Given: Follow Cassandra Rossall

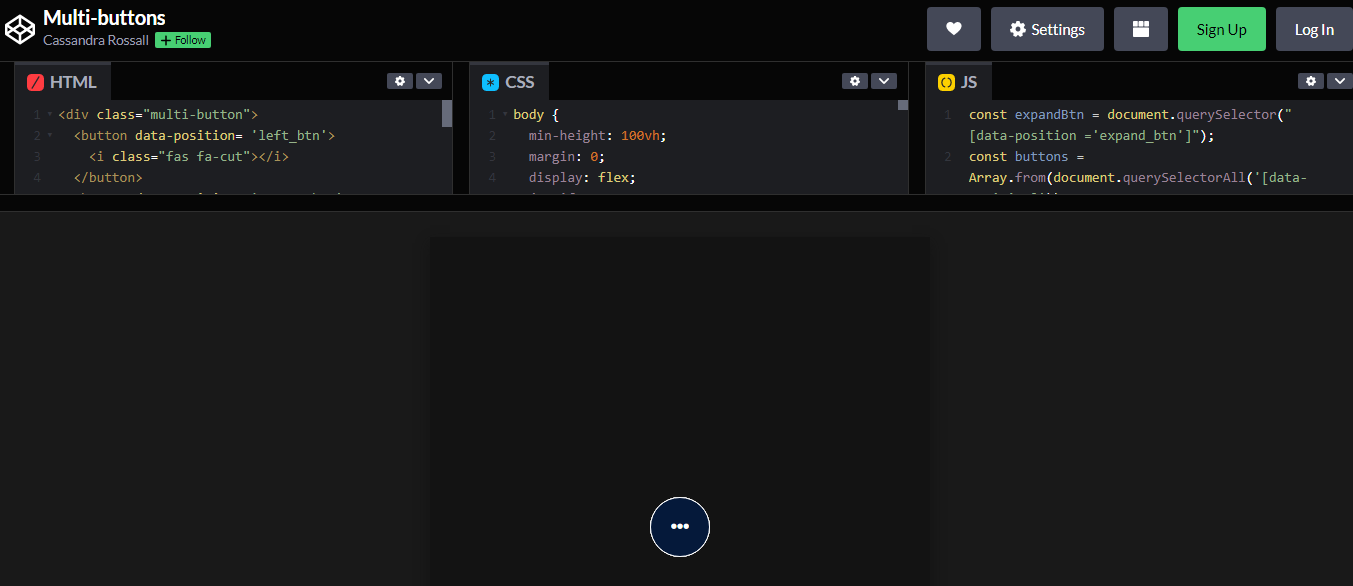Looking at the screenshot, I should point(182,40).
